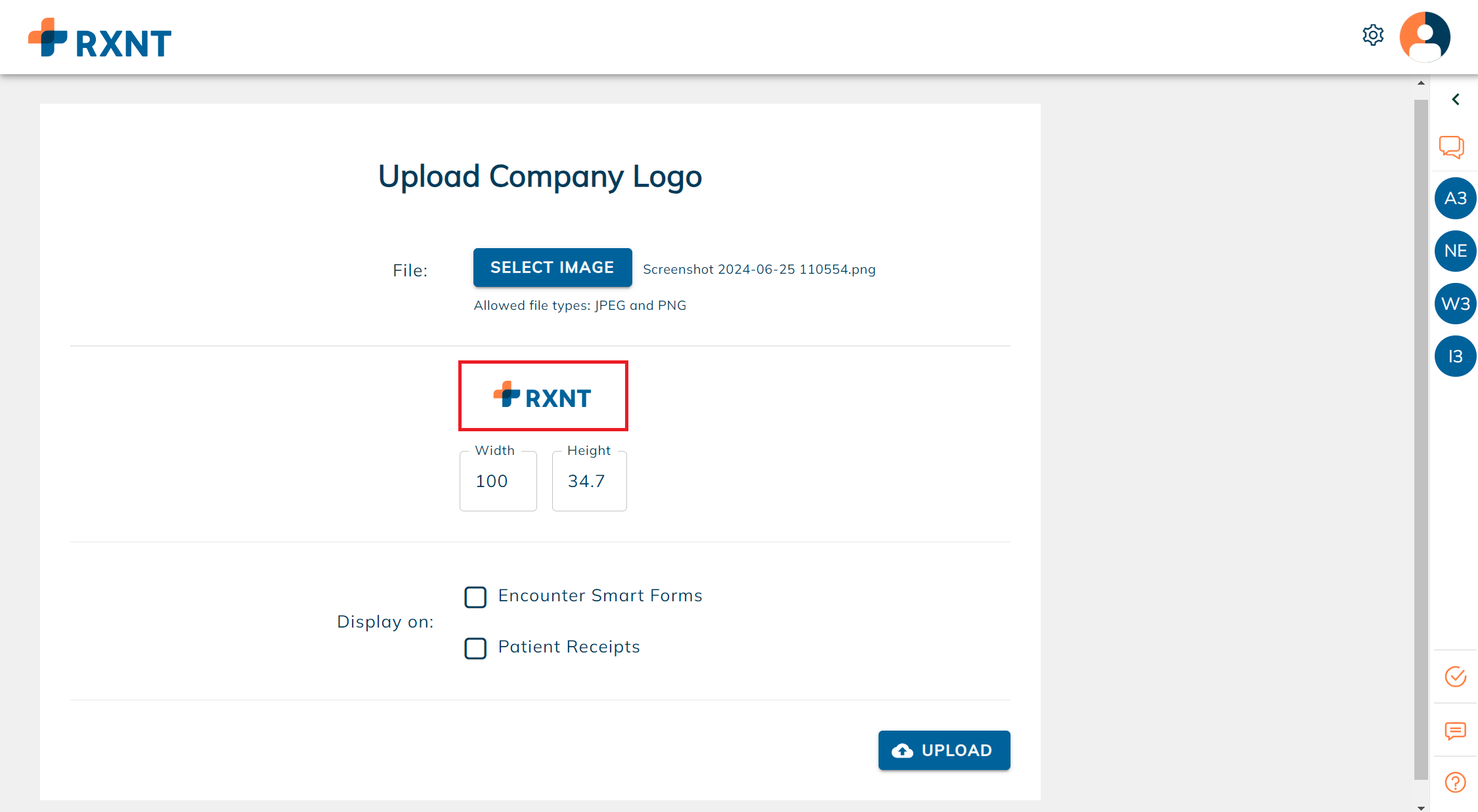Click the Select Image button
This screenshot has height=812, width=1478.
pyautogui.click(x=552, y=267)
